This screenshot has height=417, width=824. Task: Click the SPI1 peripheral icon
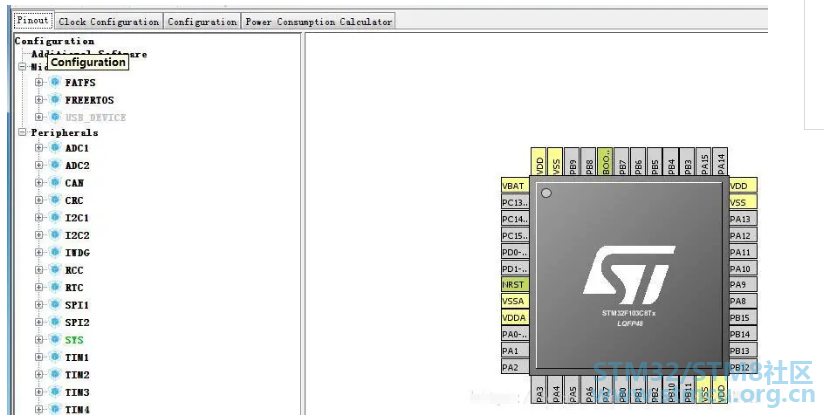[x=55, y=305]
